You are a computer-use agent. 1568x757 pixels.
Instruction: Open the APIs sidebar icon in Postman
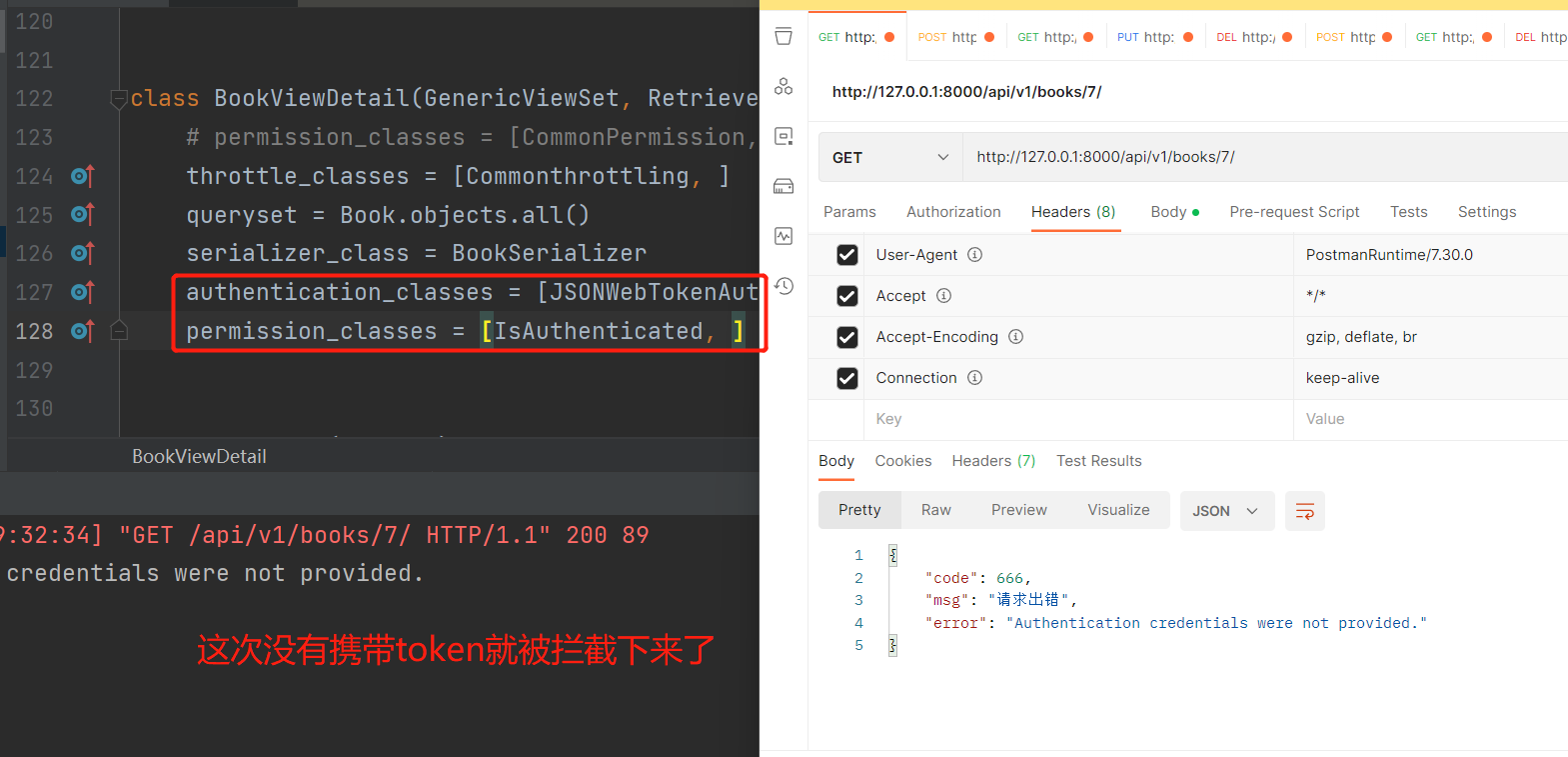click(x=784, y=86)
